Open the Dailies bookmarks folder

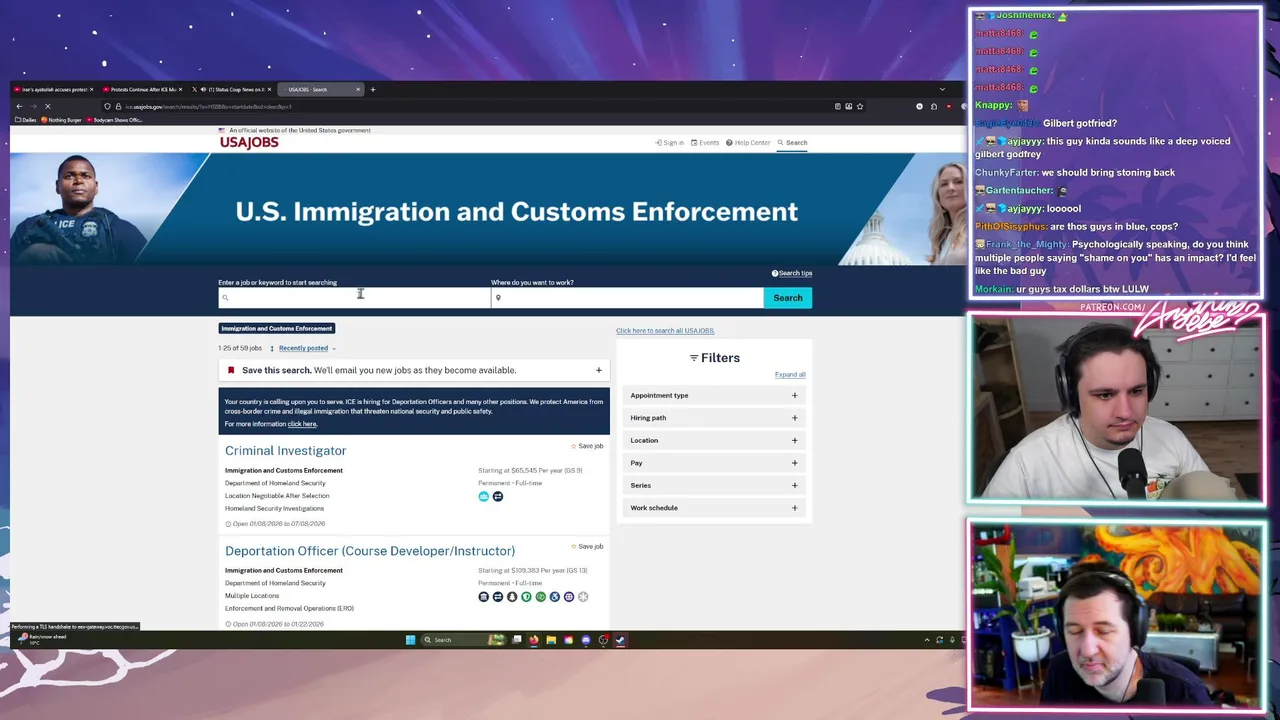pyautogui.click(x=25, y=120)
